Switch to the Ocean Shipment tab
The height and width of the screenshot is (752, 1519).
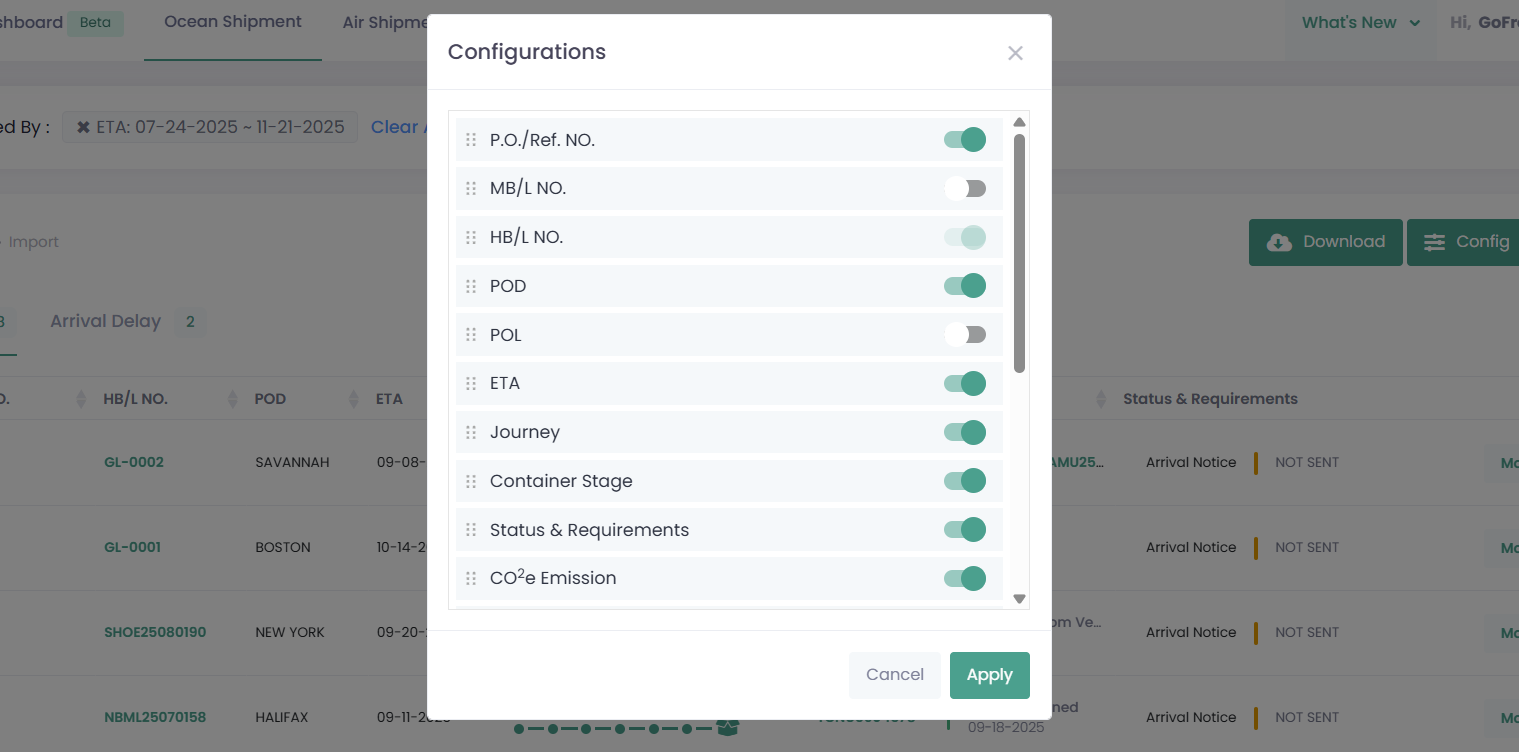(x=232, y=22)
